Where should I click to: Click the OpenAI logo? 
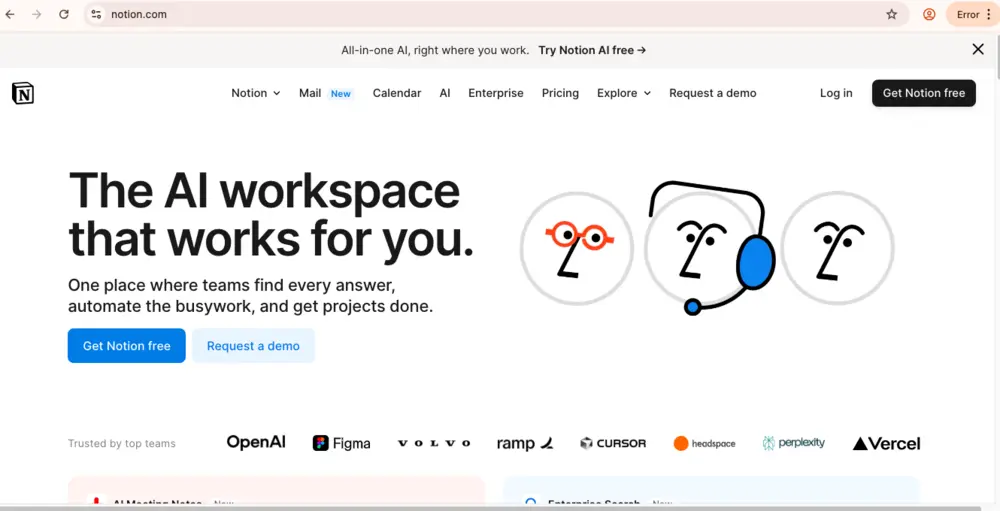[256, 442]
